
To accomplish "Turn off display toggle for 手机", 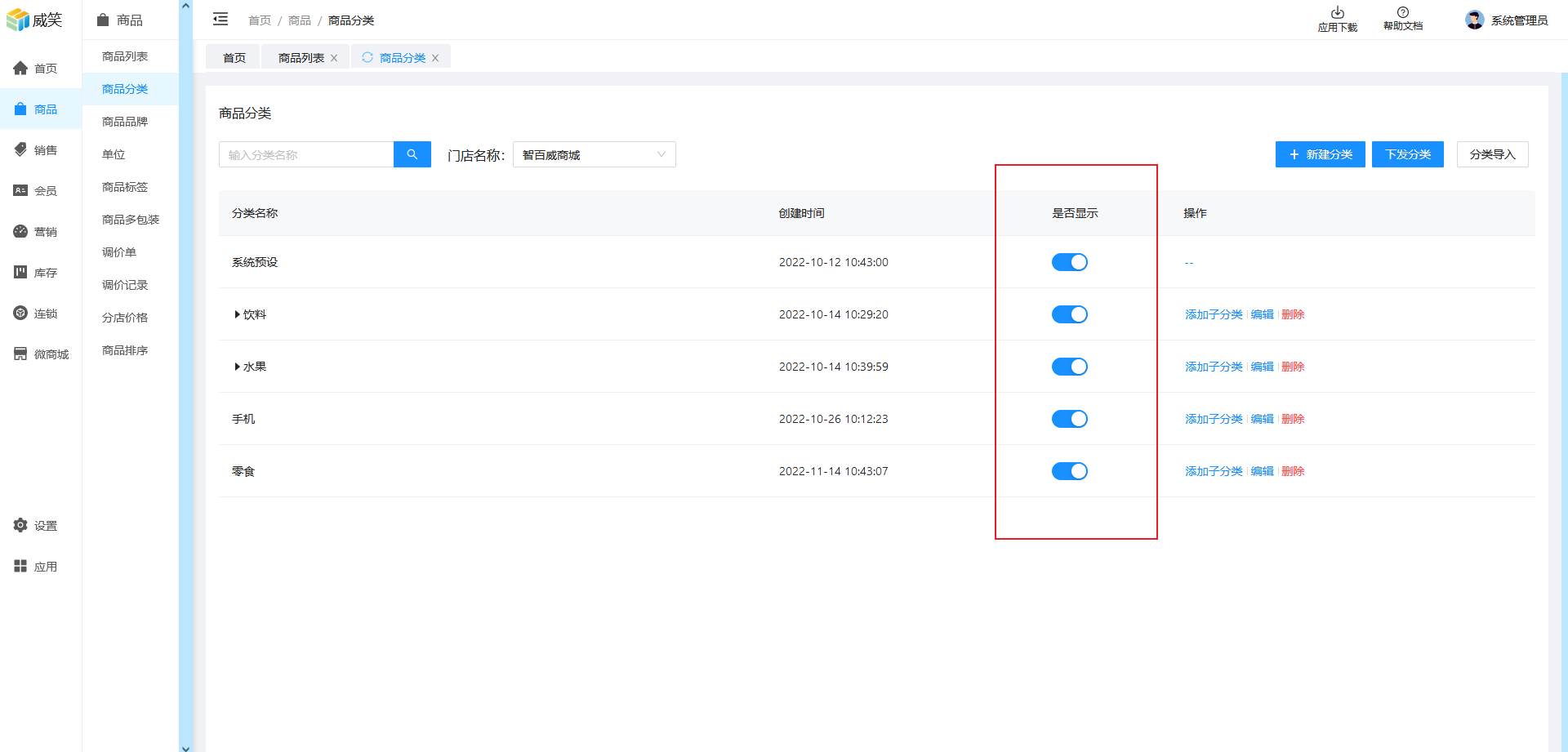I will pyautogui.click(x=1069, y=419).
